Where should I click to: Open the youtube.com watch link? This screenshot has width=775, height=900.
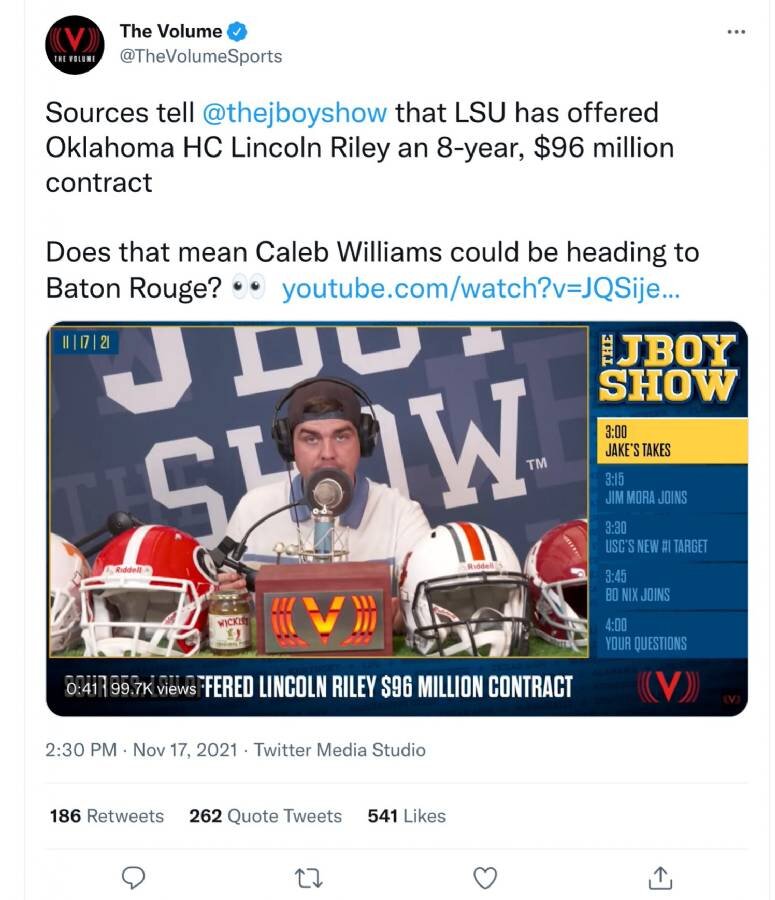(481, 288)
